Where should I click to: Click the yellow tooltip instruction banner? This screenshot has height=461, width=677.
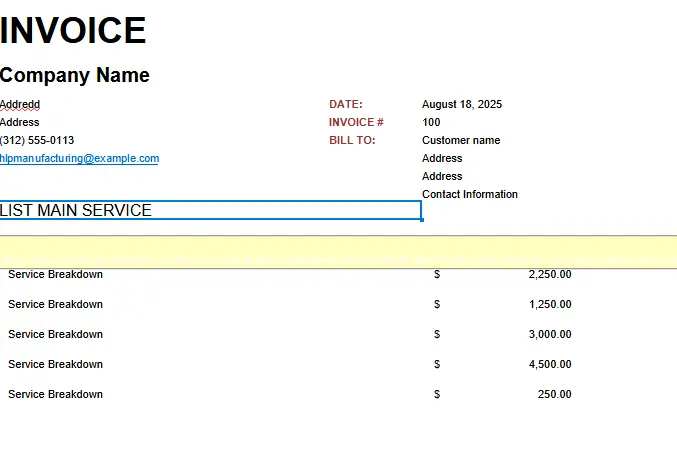click(x=338, y=252)
